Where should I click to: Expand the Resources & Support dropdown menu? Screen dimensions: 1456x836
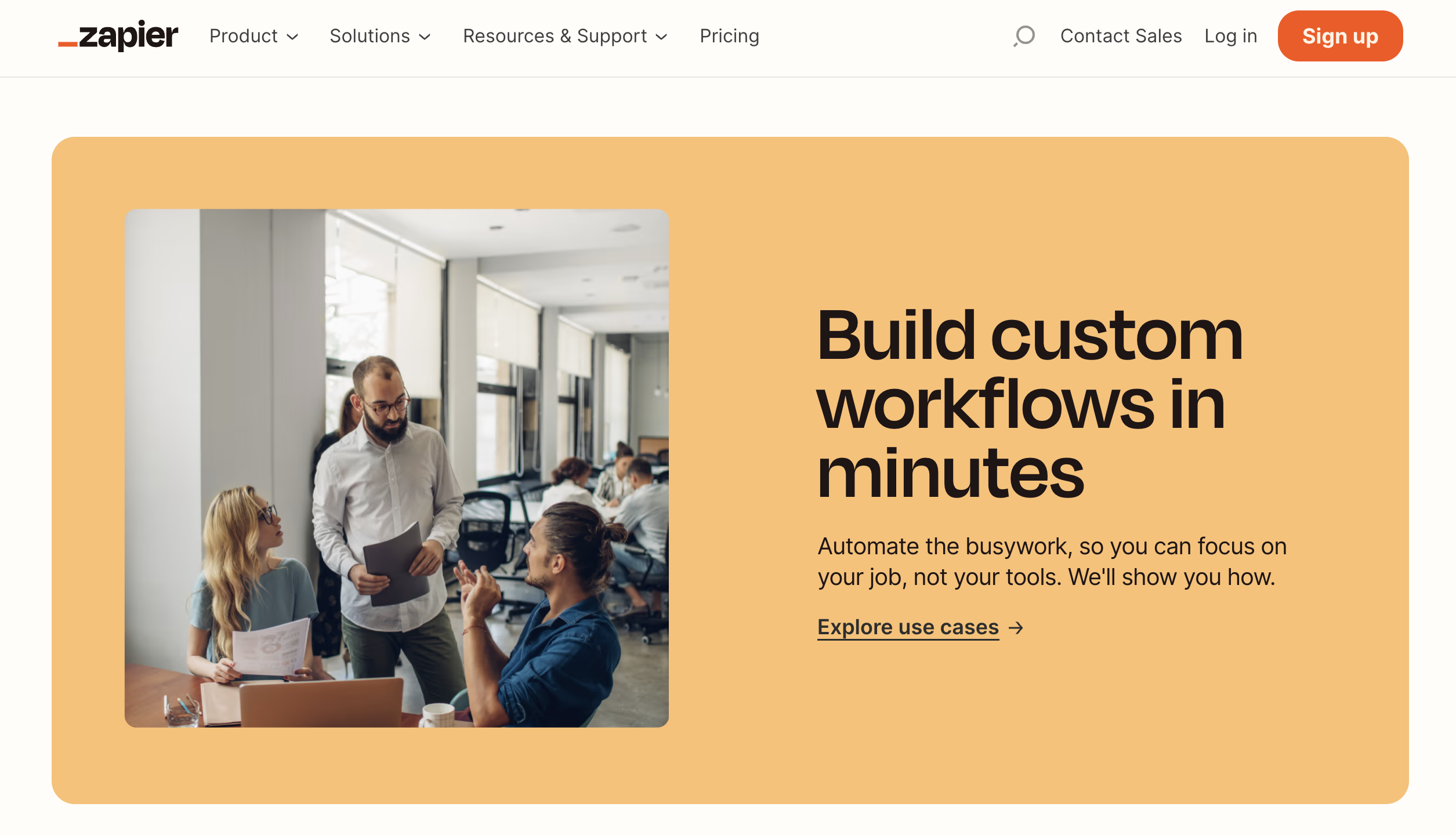[x=565, y=36]
